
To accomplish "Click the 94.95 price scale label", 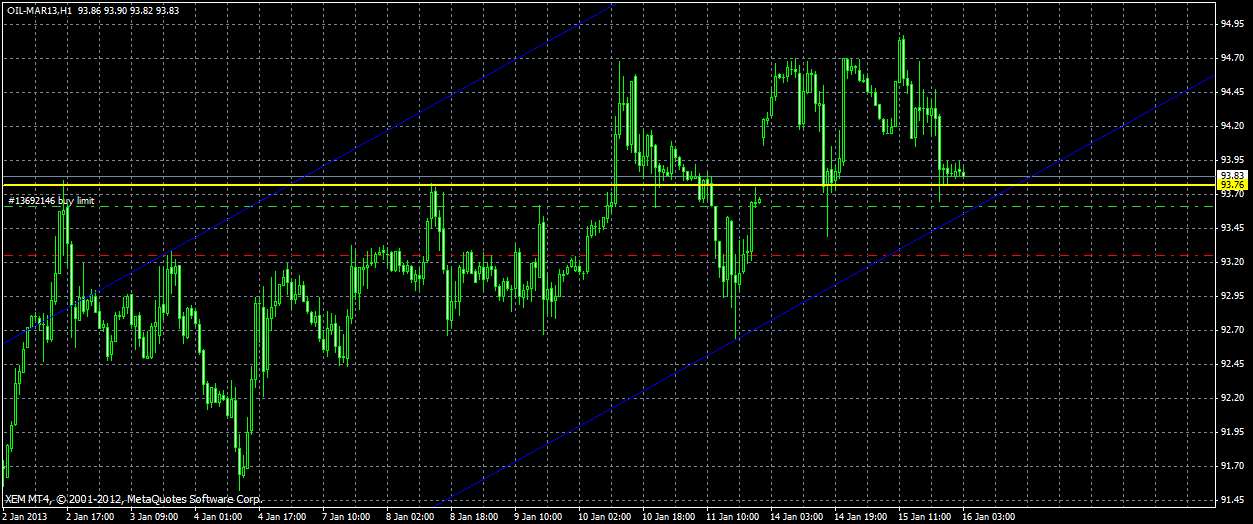I will pyautogui.click(x=1231, y=23).
